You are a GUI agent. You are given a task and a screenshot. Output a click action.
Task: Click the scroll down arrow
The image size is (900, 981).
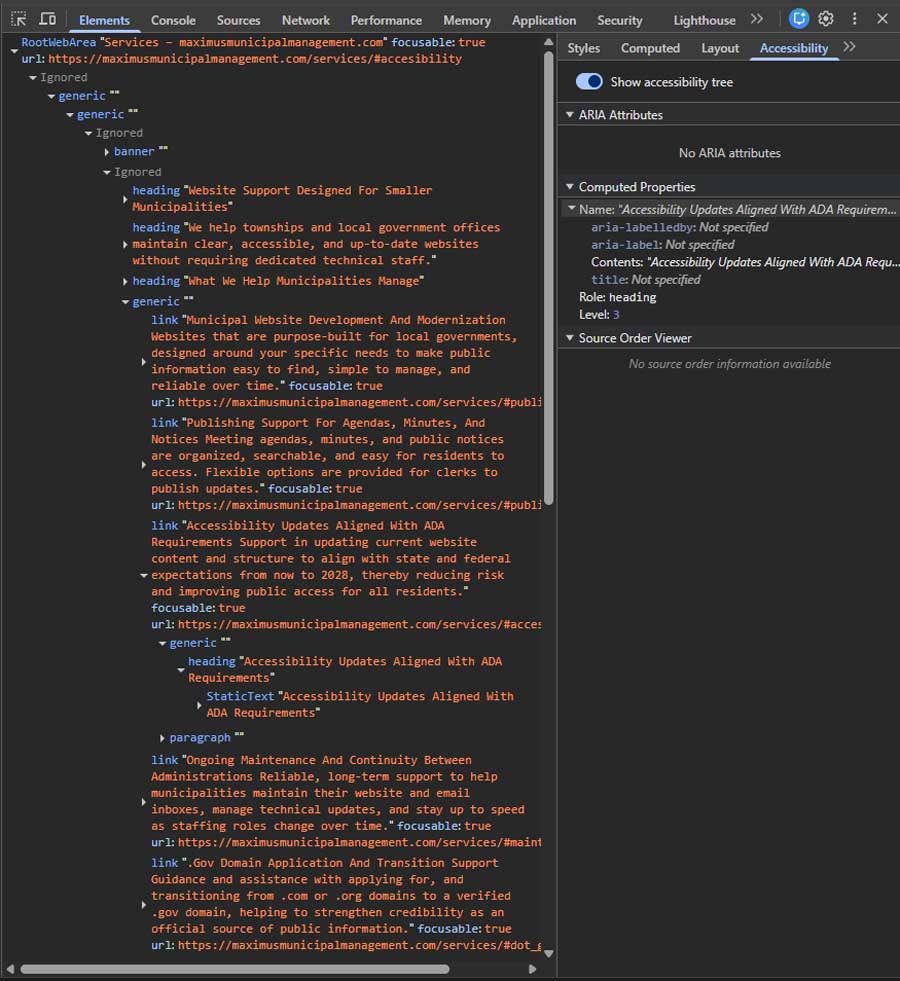click(549, 953)
